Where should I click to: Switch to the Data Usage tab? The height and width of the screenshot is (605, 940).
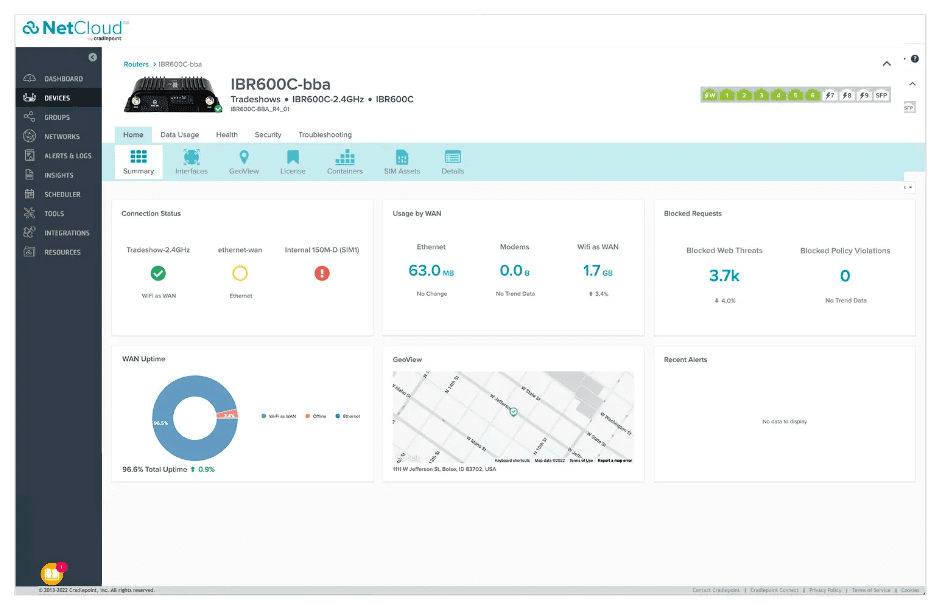tap(180, 134)
